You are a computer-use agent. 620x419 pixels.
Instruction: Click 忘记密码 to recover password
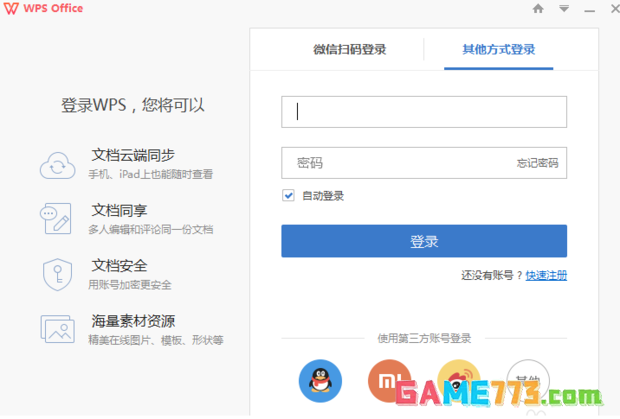coord(537,163)
